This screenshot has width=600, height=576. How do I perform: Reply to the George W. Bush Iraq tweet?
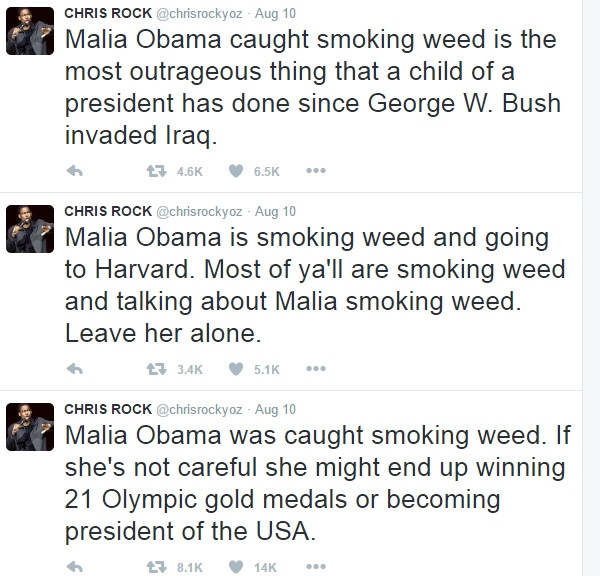(x=75, y=171)
